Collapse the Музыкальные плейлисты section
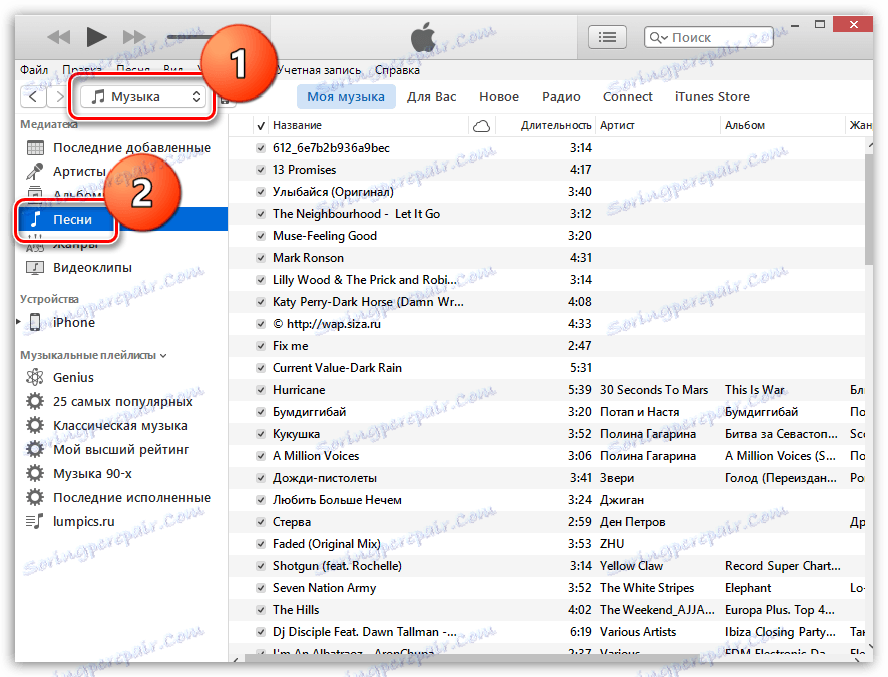 (x=163, y=356)
